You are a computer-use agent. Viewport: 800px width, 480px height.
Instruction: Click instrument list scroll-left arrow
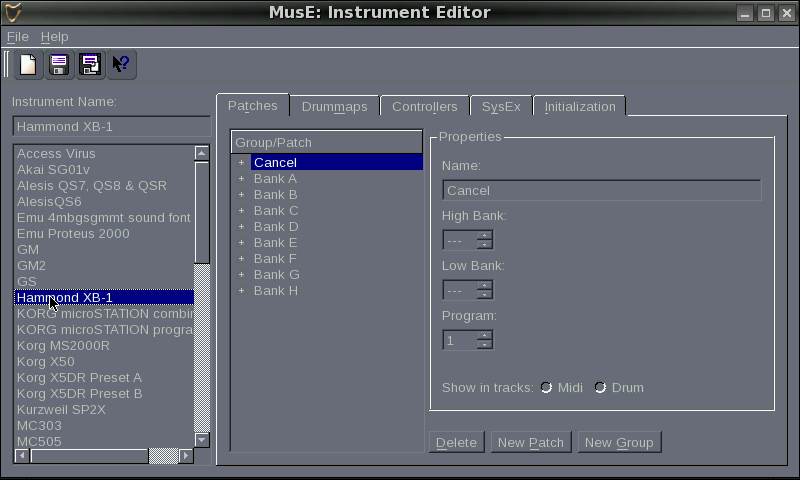pos(22,456)
